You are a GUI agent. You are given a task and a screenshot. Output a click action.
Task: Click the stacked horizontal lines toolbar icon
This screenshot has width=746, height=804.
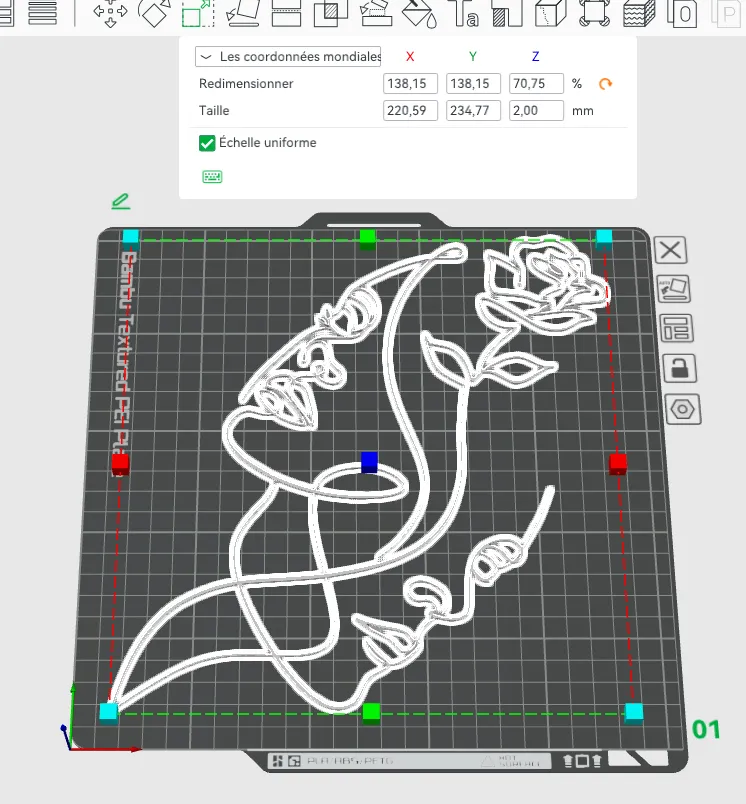click(42, 12)
